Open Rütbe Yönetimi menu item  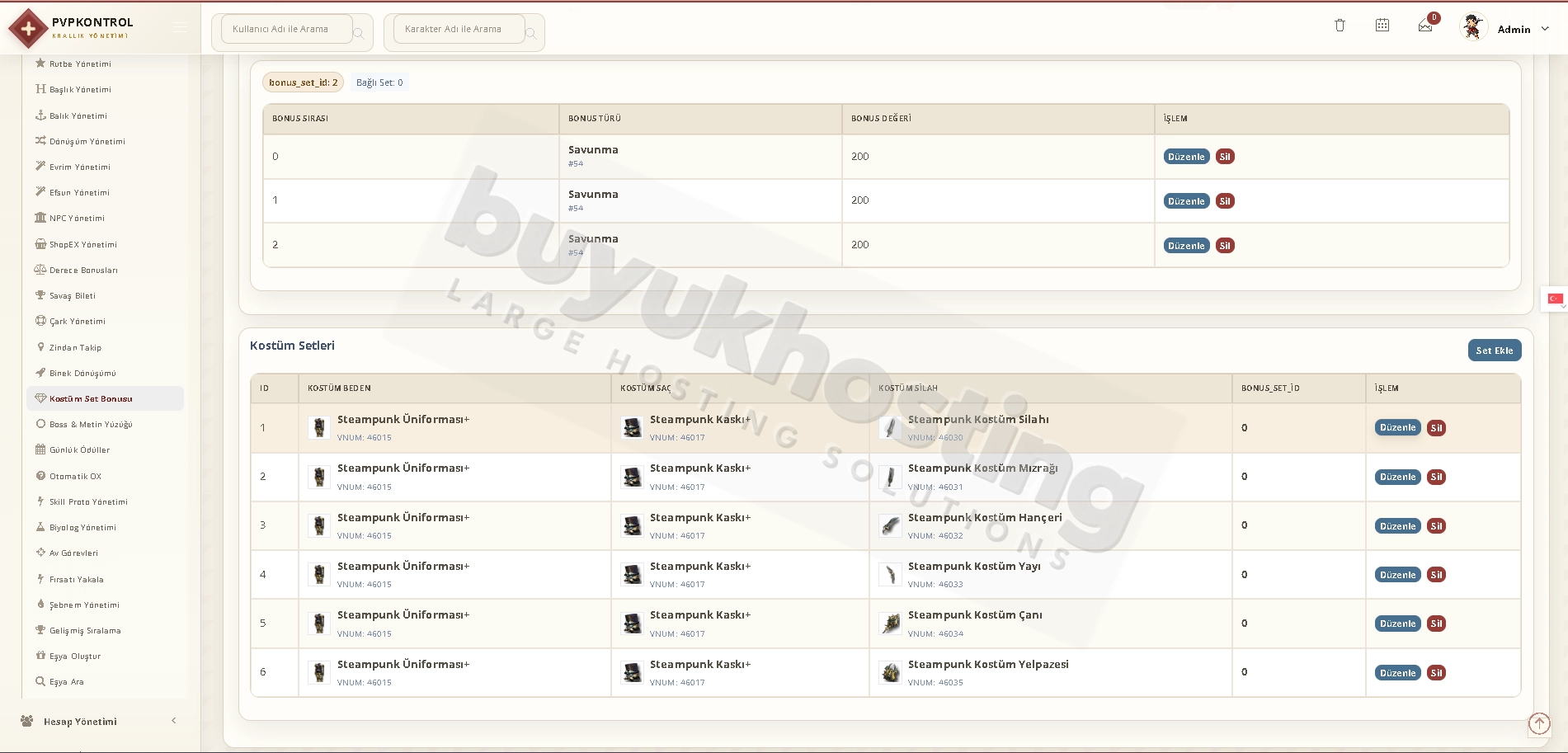pos(80,64)
